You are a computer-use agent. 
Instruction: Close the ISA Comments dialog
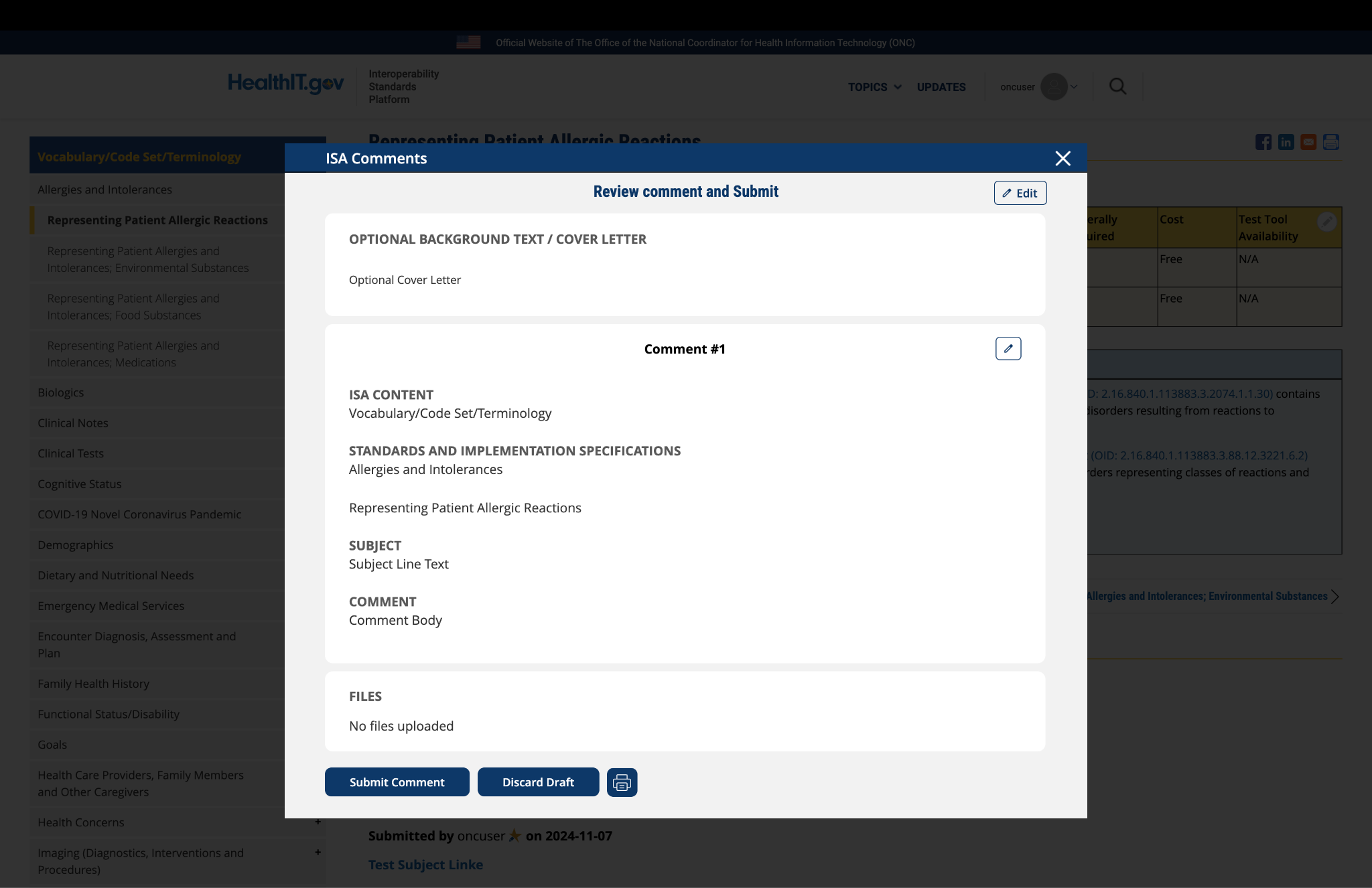[x=1062, y=159]
